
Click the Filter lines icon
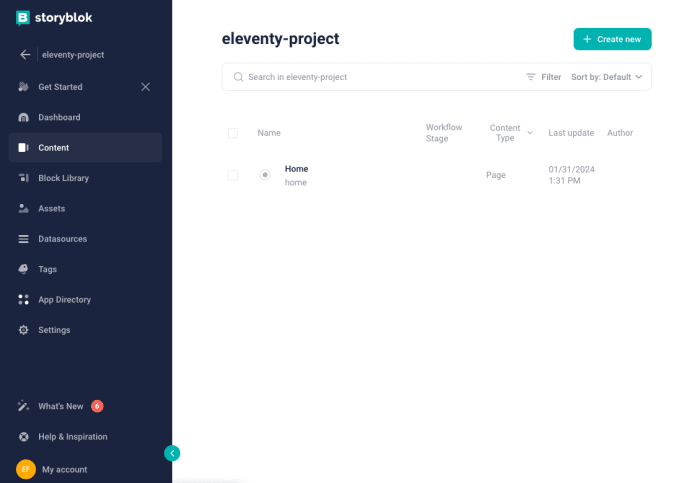pyautogui.click(x=530, y=77)
